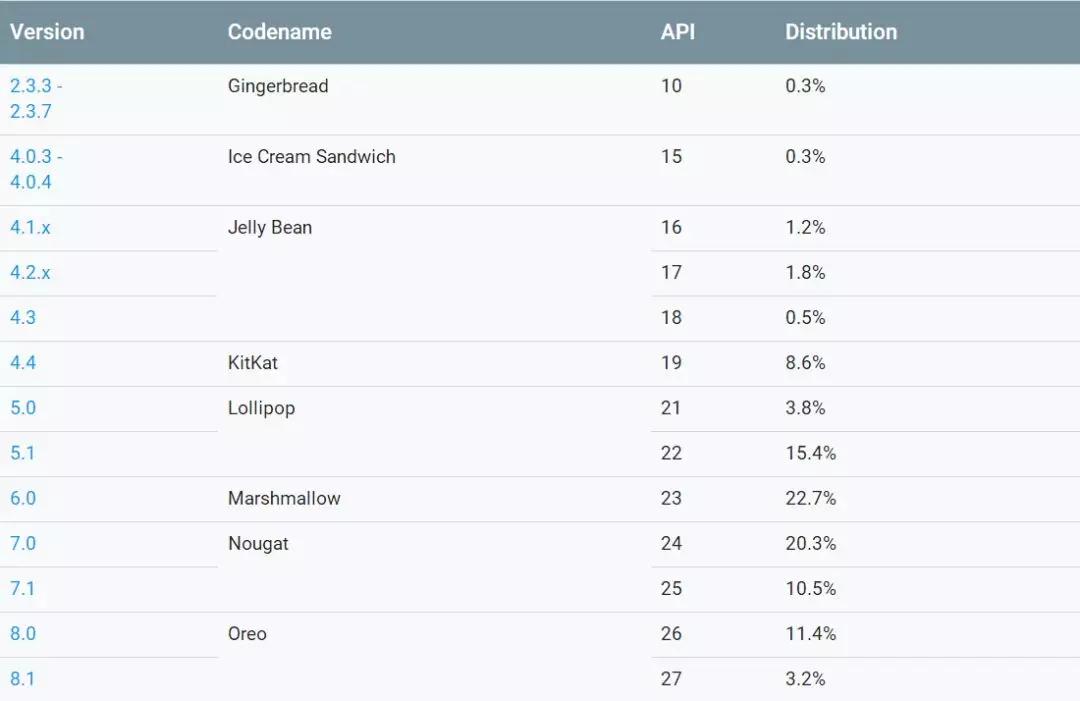Click the 8.0 version link
The height and width of the screenshot is (701, 1080).
coord(23,633)
